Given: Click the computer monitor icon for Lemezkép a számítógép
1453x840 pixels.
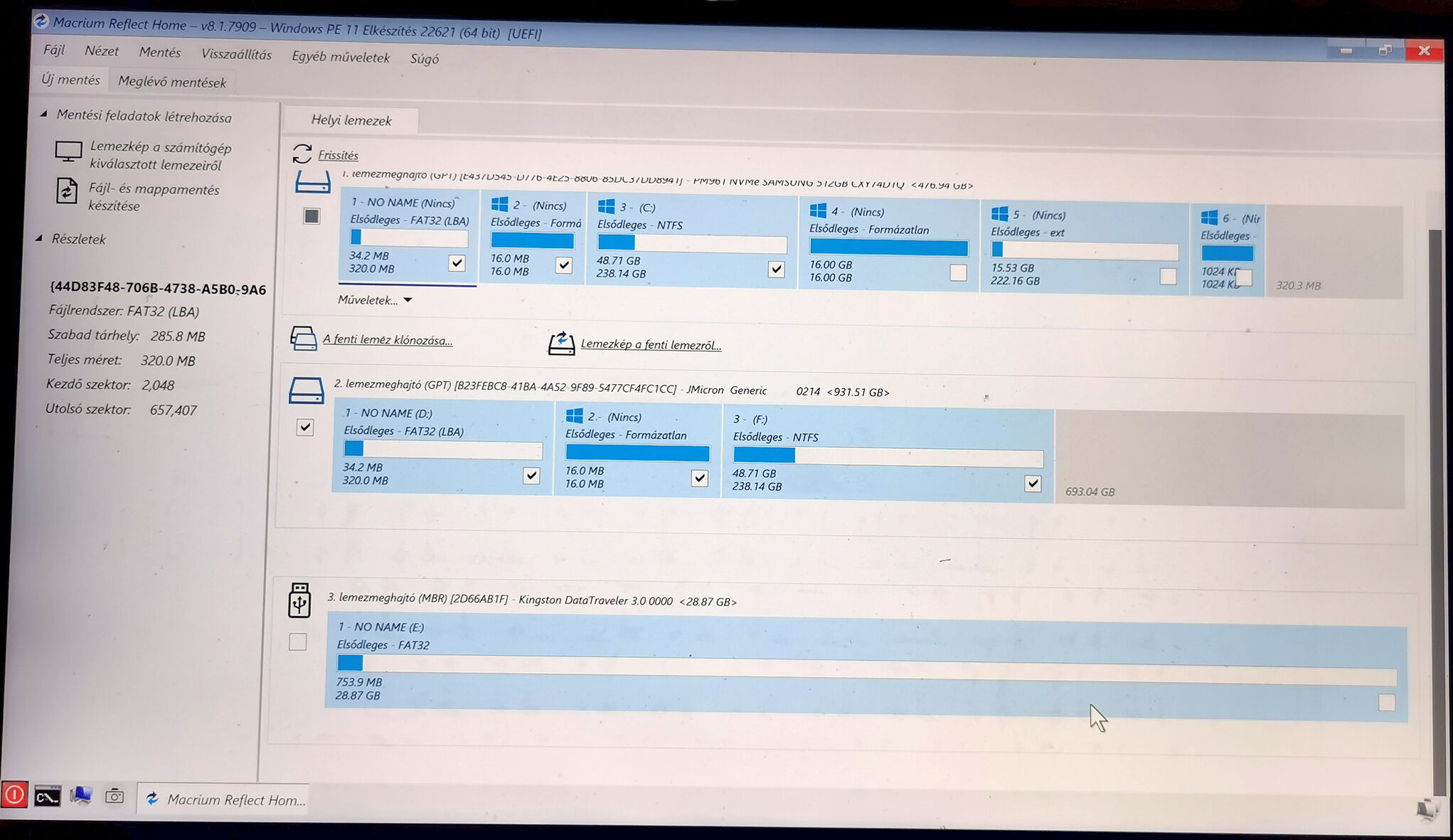Looking at the screenshot, I should point(68,151).
